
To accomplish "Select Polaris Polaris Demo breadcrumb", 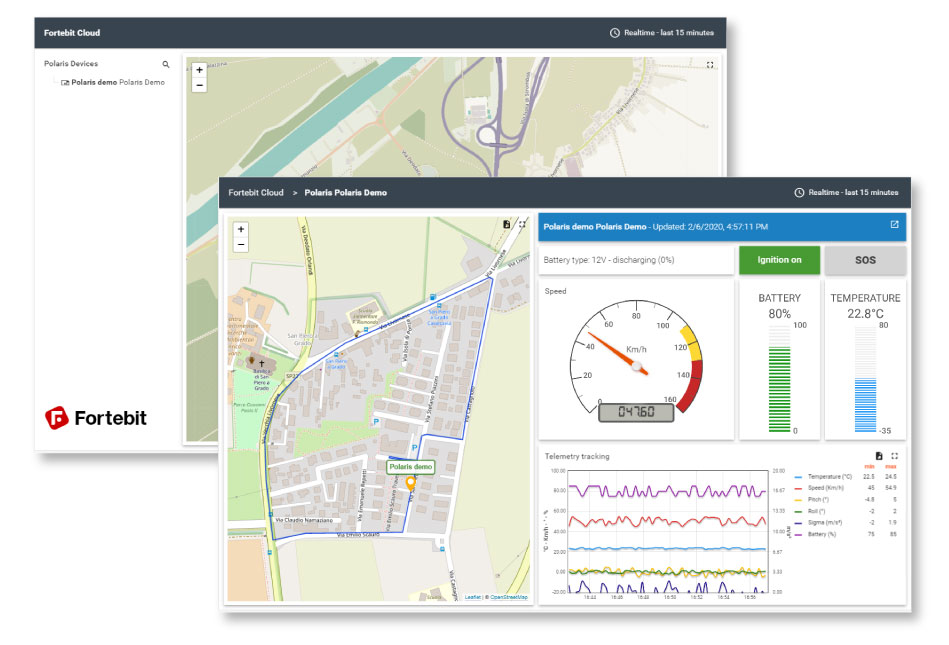I will (x=346, y=192).
